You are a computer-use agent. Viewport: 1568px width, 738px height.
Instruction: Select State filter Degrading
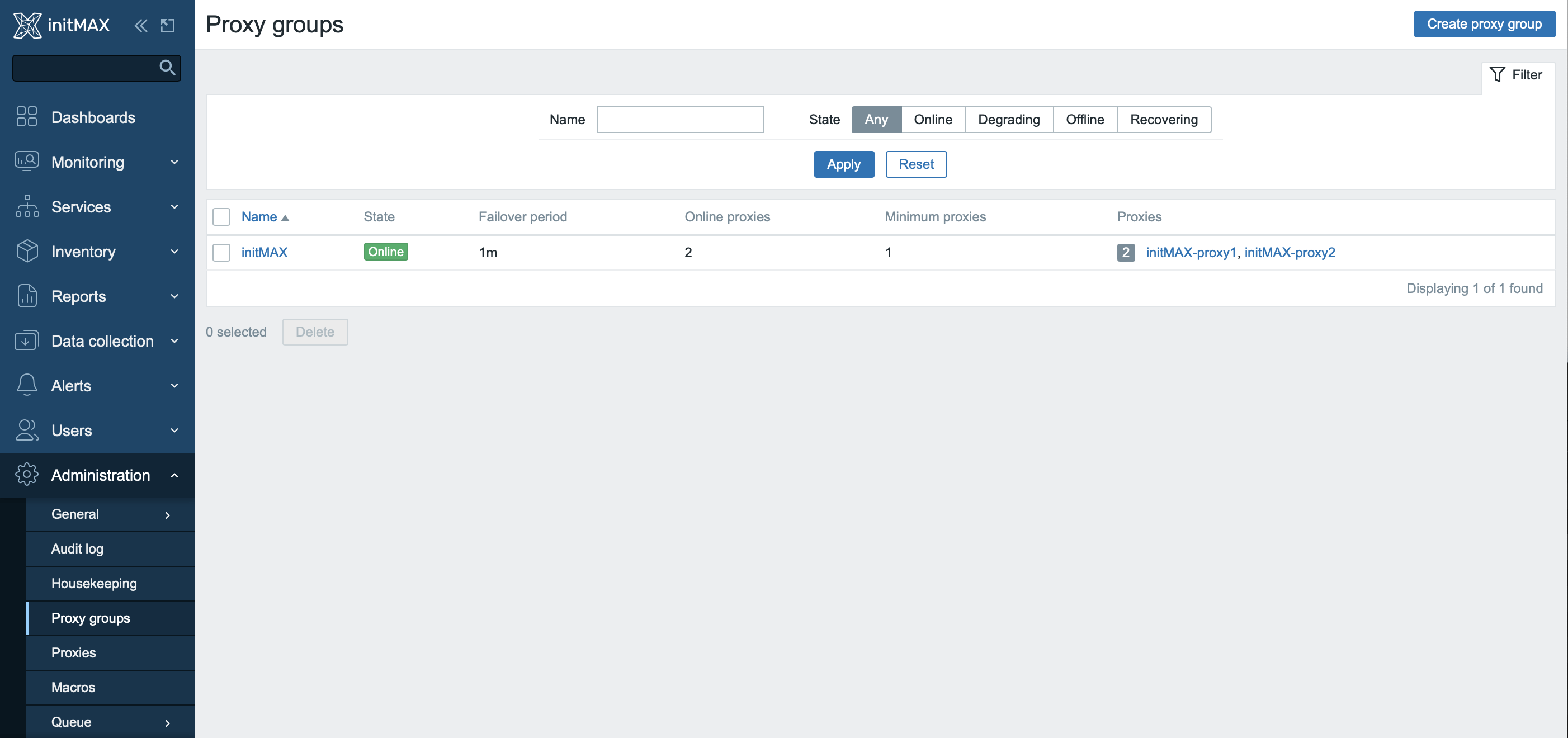[1009, 119]
